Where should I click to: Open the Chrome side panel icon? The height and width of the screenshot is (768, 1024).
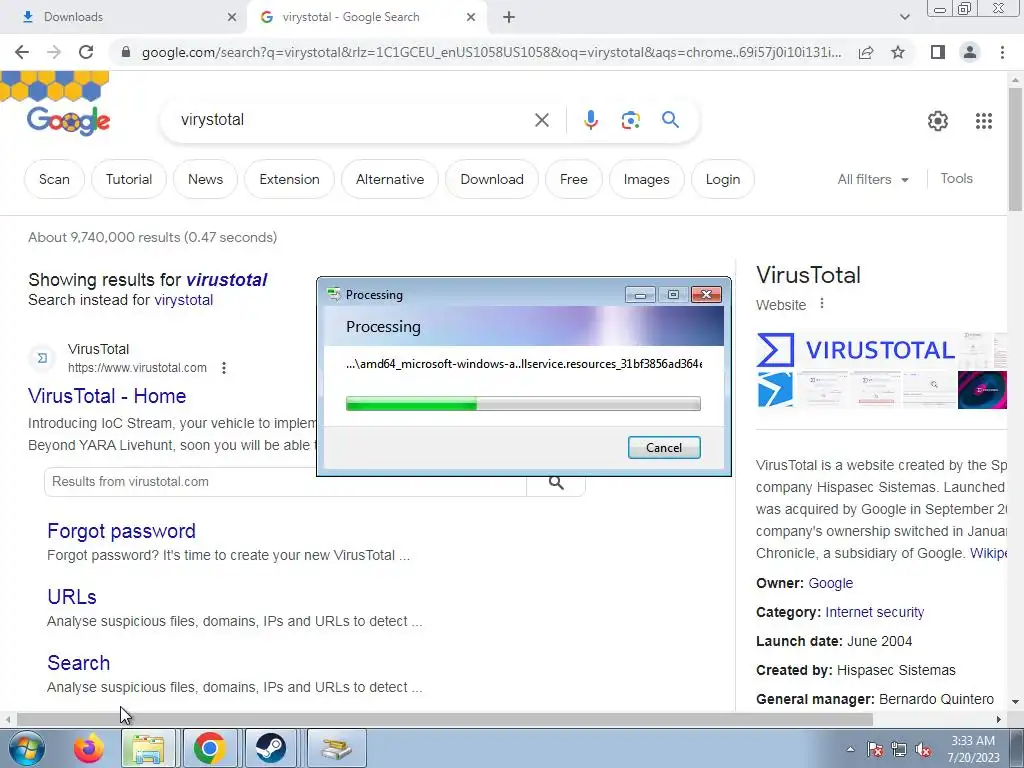click(938, 52)
